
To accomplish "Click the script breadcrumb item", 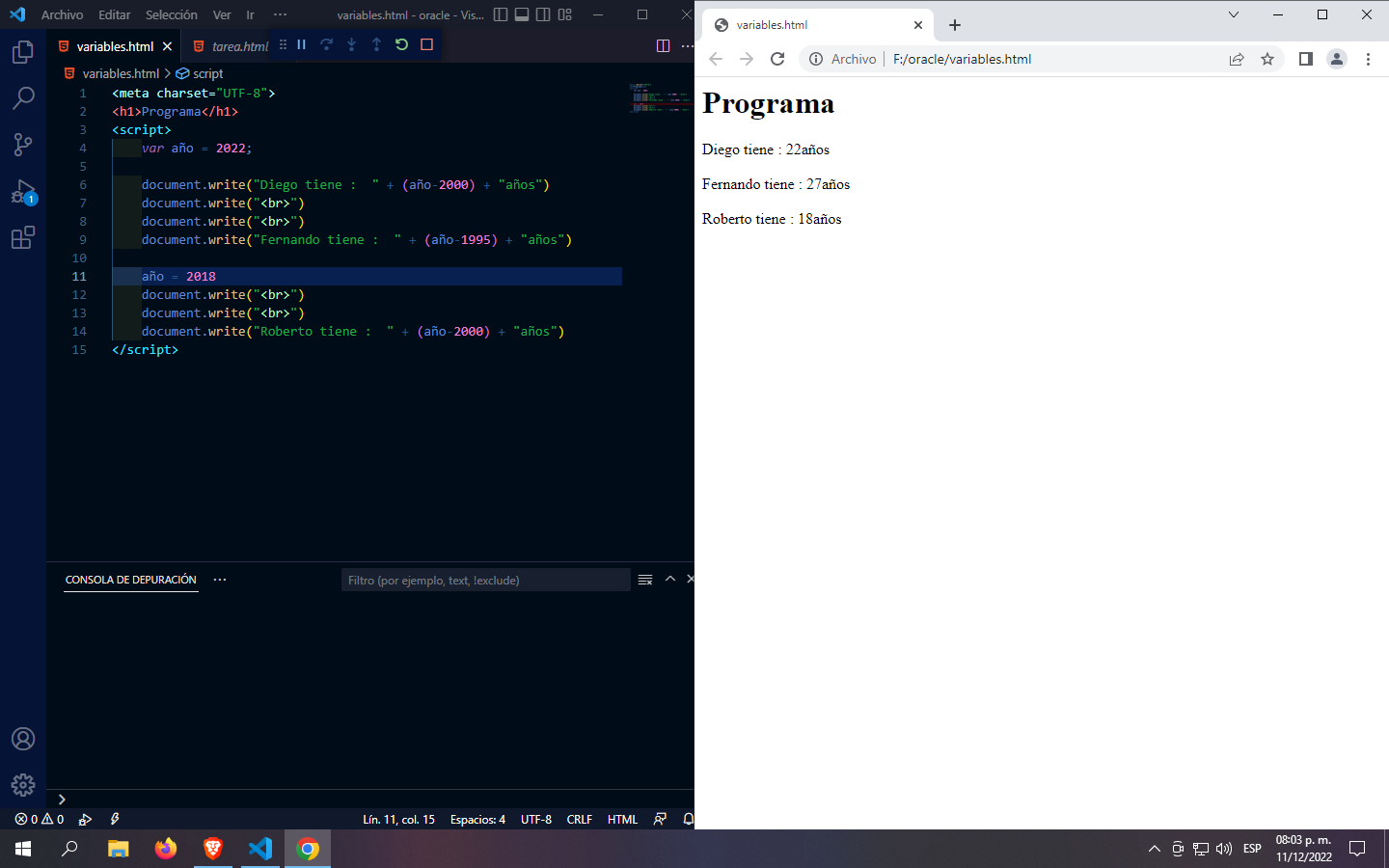I will 200,73.
